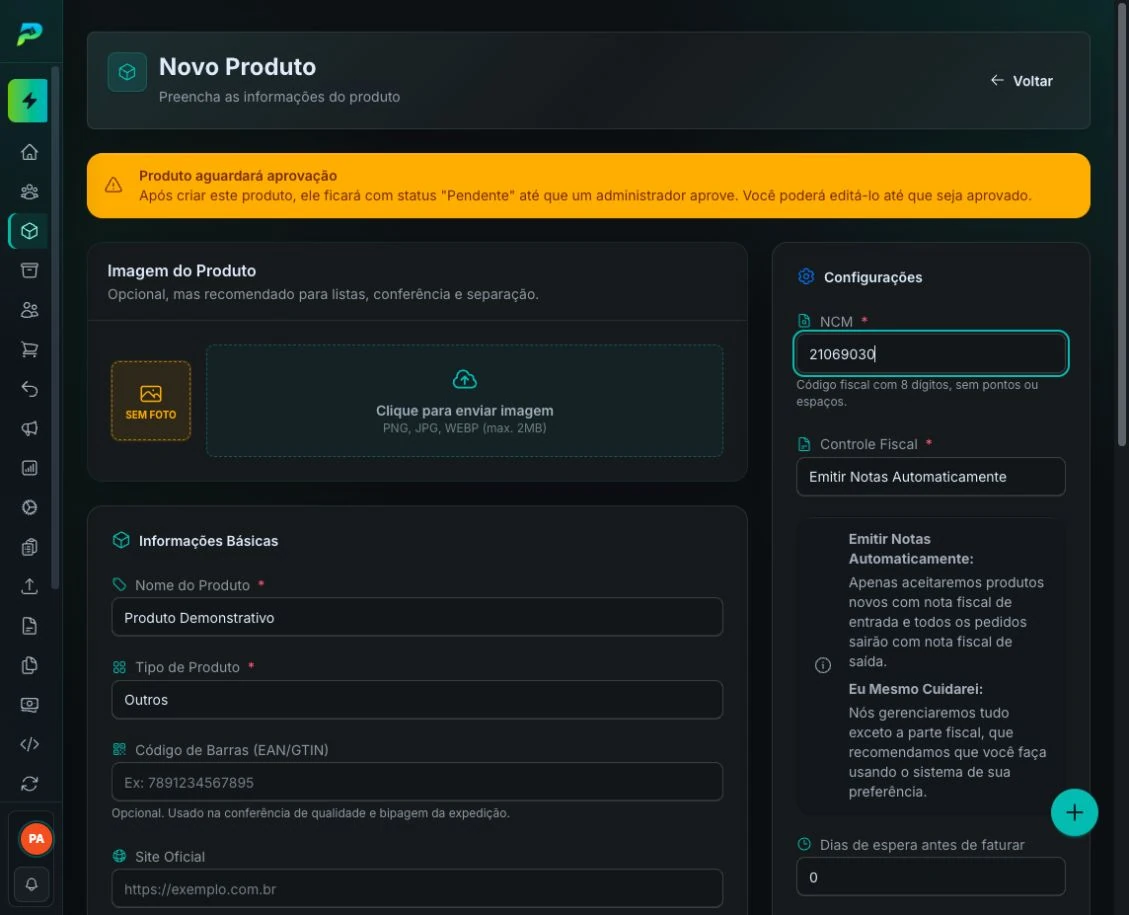Screen dimensions: 1129x915
Task: Open the pie chart sidebar icon
Action: [x=30, y=508]
